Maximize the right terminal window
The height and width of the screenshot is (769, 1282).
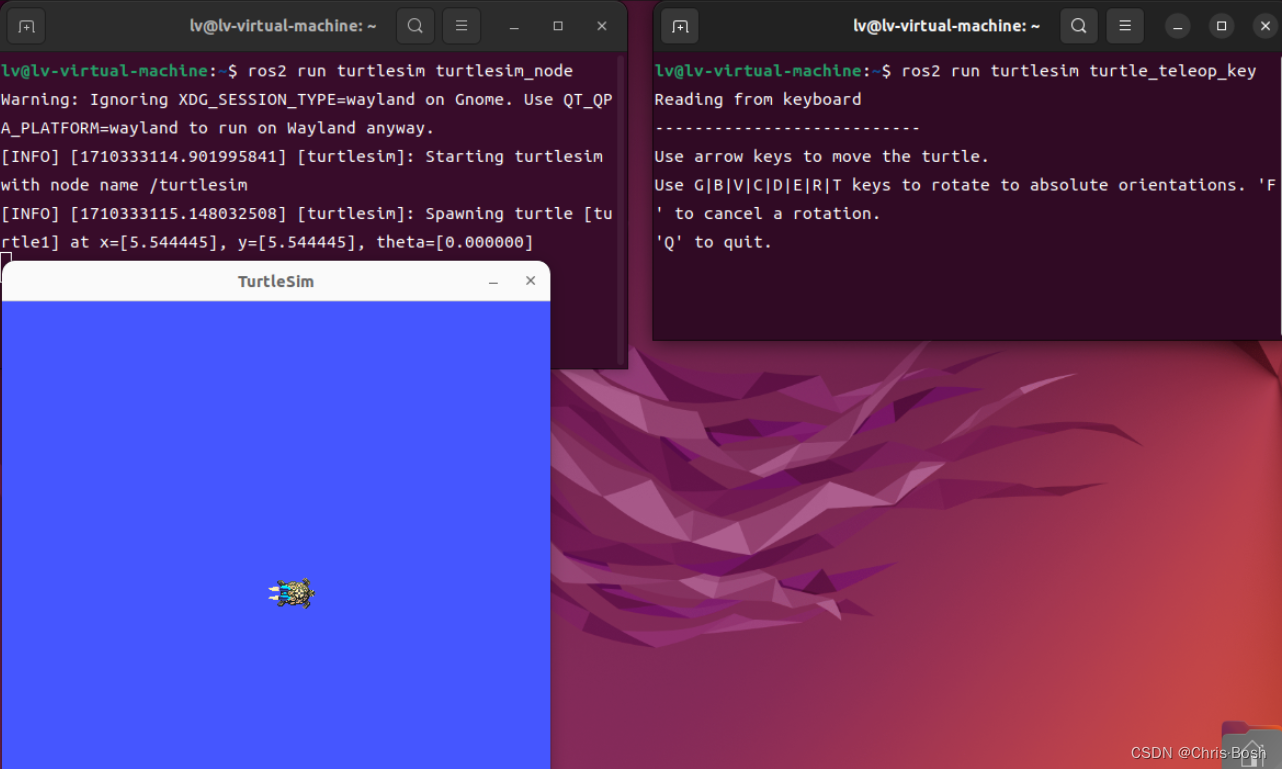tap(1221, 26)
